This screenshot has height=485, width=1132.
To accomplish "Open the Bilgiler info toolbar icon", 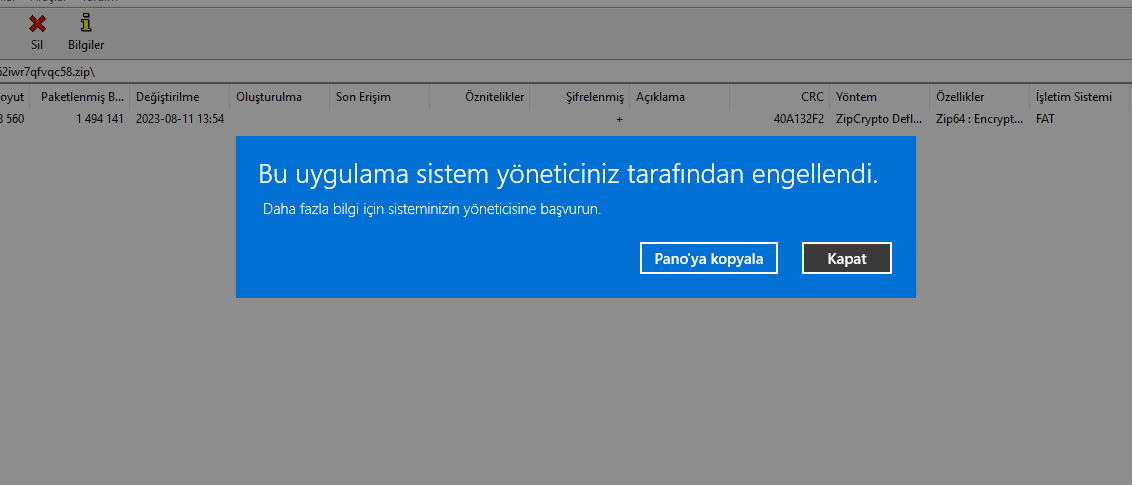I will (86, 25).
